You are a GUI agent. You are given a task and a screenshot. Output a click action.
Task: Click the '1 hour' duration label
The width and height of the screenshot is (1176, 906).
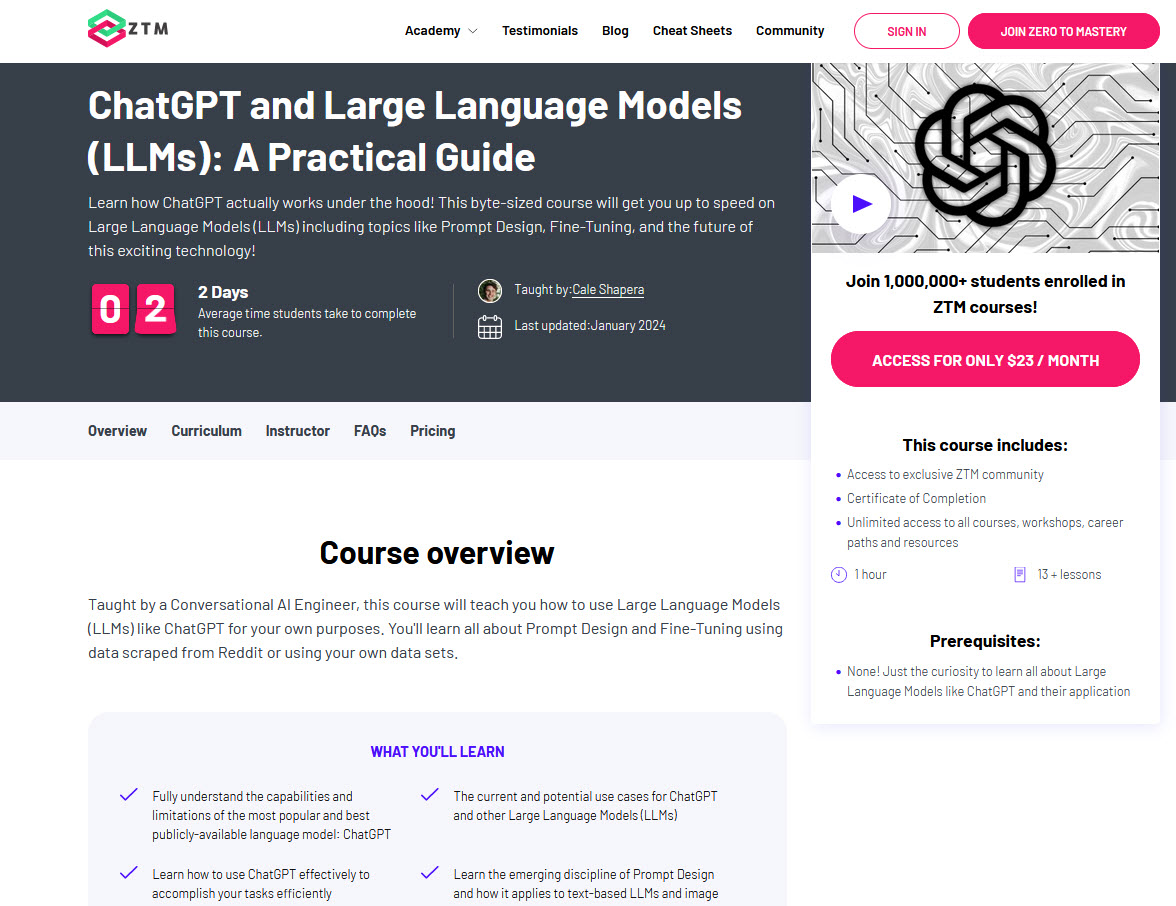(x=870, y=574)
